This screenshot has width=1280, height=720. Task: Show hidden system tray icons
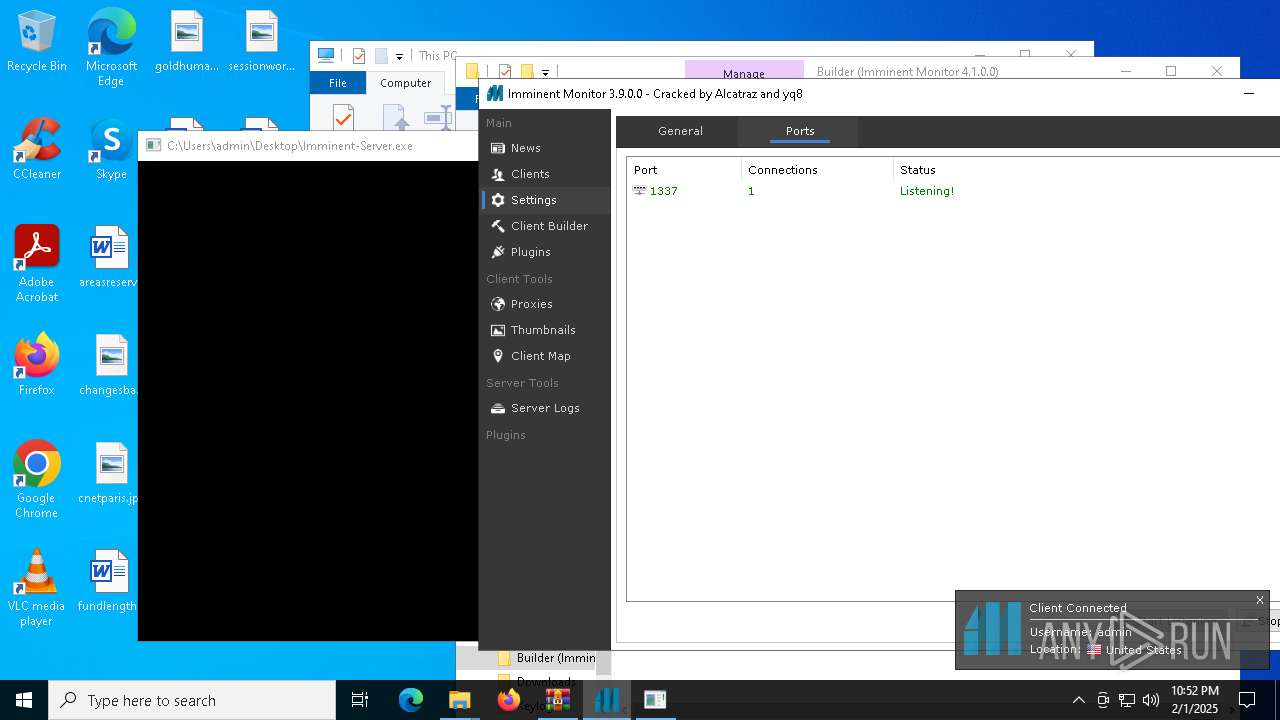coord(1078,700)
